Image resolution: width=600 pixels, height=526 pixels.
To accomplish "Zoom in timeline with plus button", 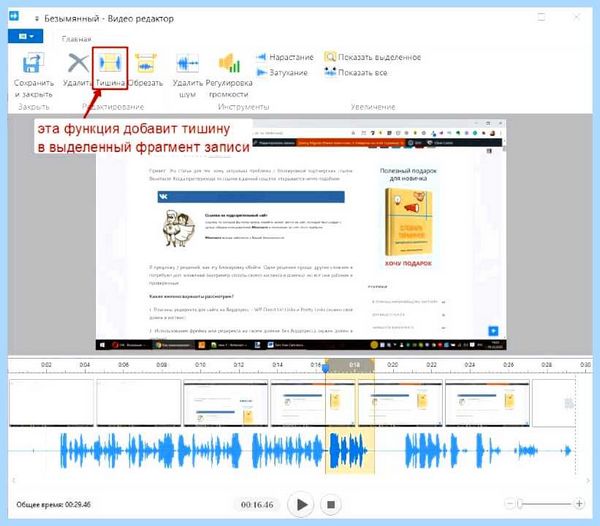I will click(x=579, y=503).
